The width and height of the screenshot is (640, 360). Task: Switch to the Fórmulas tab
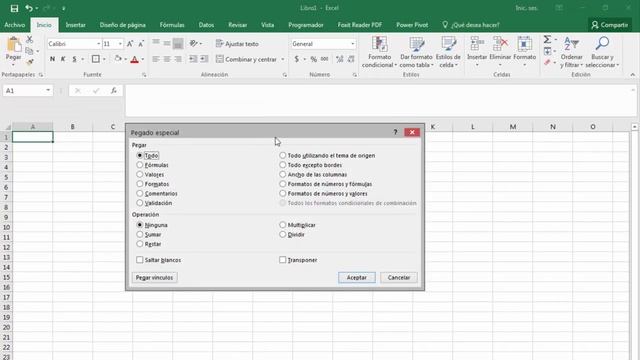tap(172, 25)
